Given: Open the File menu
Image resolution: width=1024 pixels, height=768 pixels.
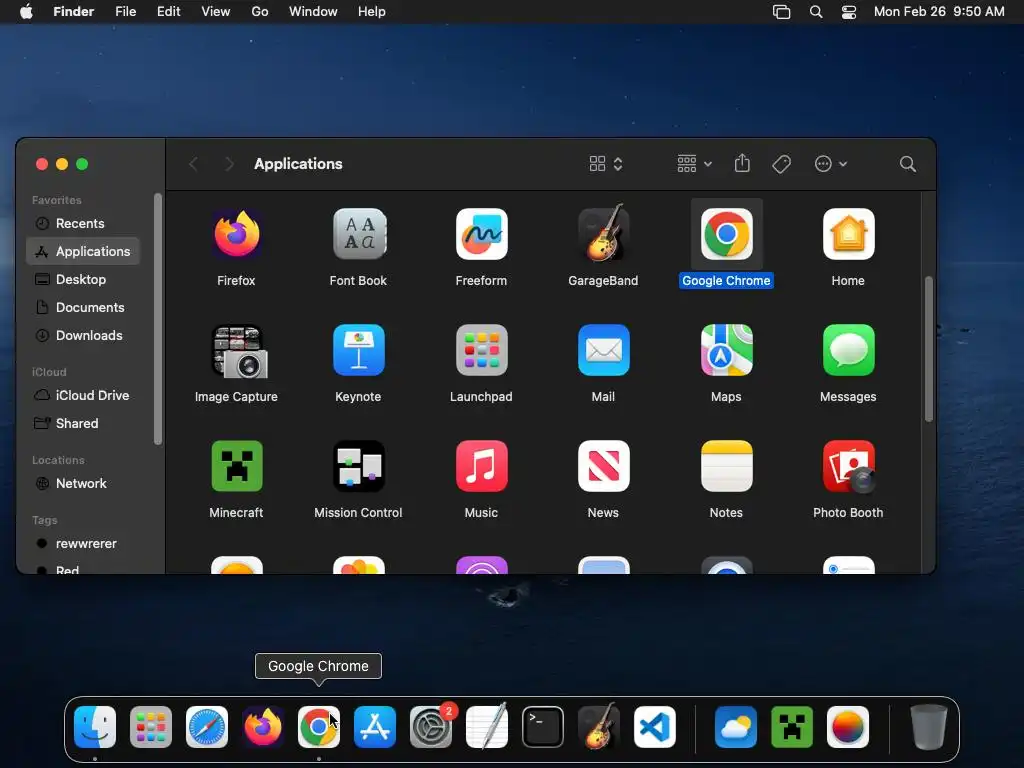Looking at the screenshot, I should pos(125,12).
